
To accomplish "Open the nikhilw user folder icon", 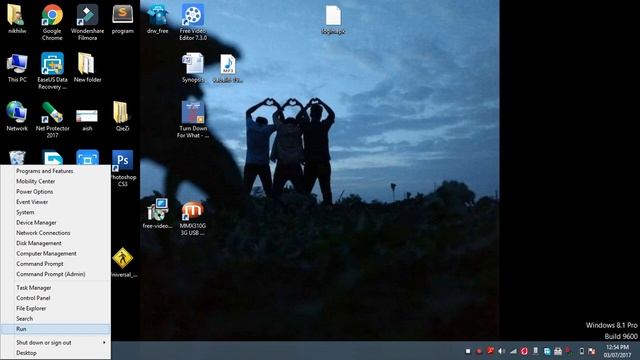I will pyautogui.click(x=16, y=19).
